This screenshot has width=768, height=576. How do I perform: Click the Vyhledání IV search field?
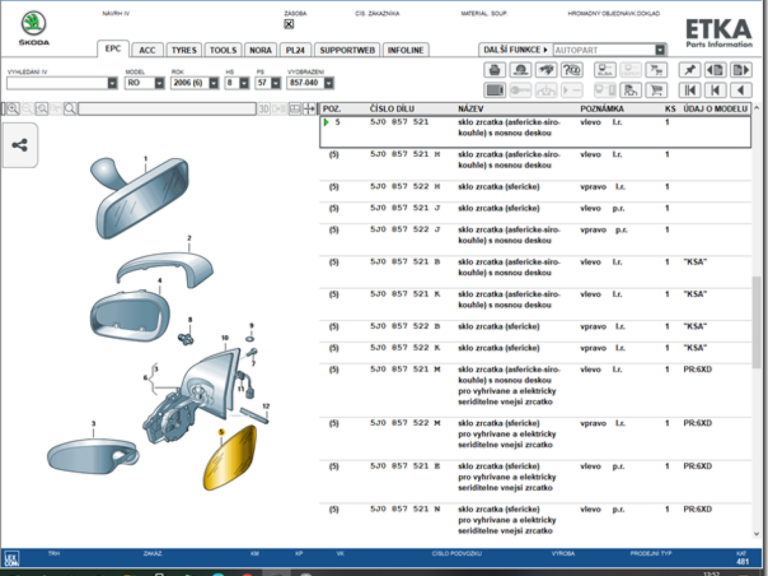tap(56, 83)
